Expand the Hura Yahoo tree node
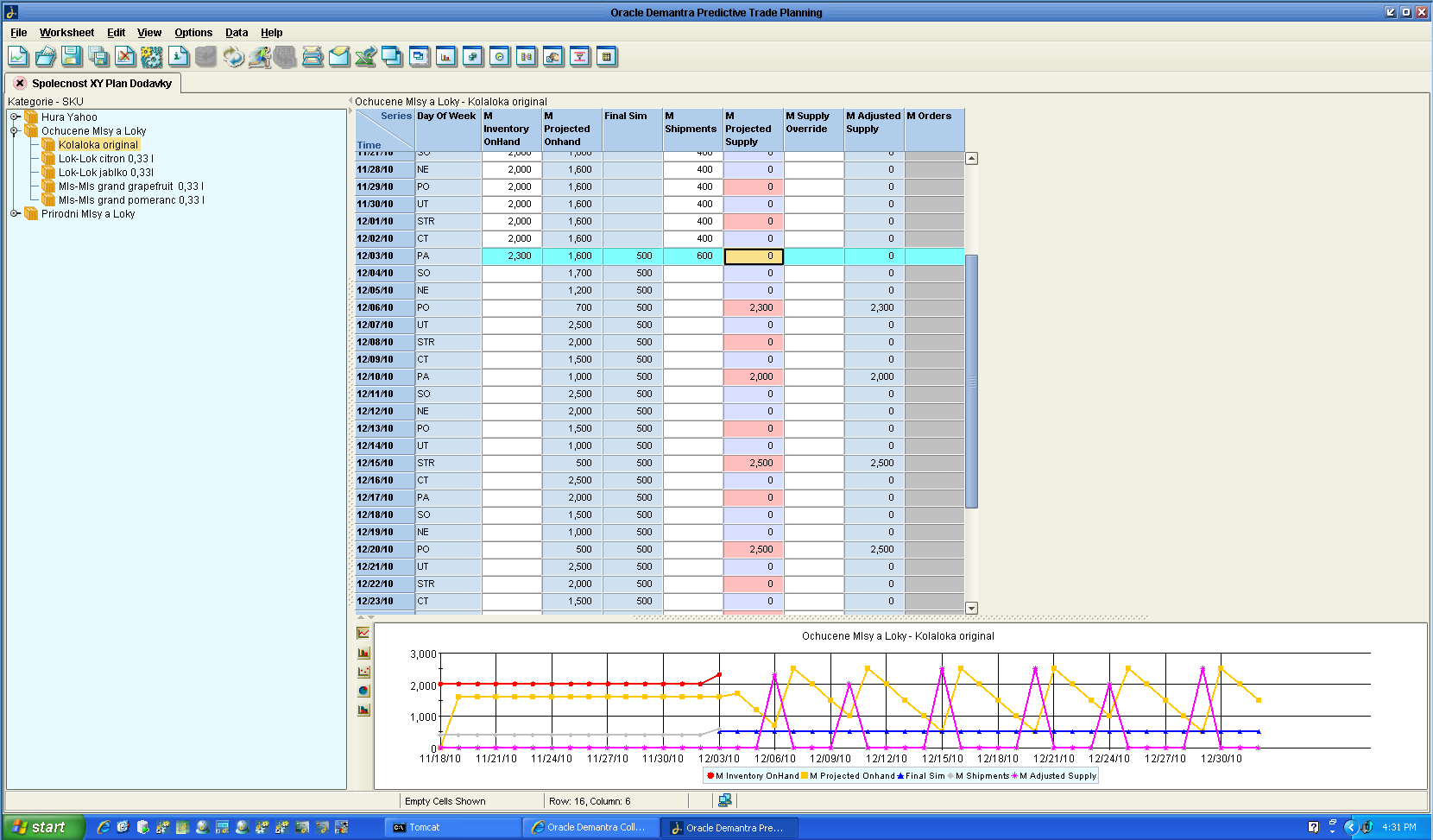1433x840 pixels. tap(15, 117)
